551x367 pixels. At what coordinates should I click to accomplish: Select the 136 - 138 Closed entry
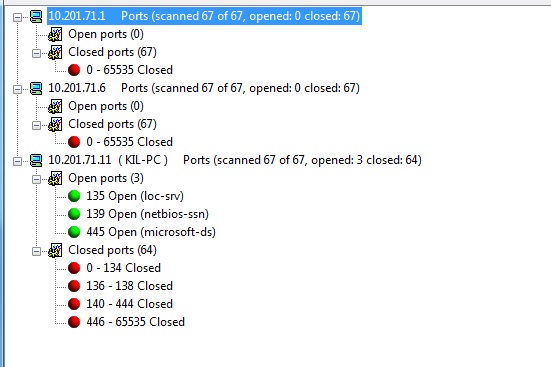click(129, 286)
